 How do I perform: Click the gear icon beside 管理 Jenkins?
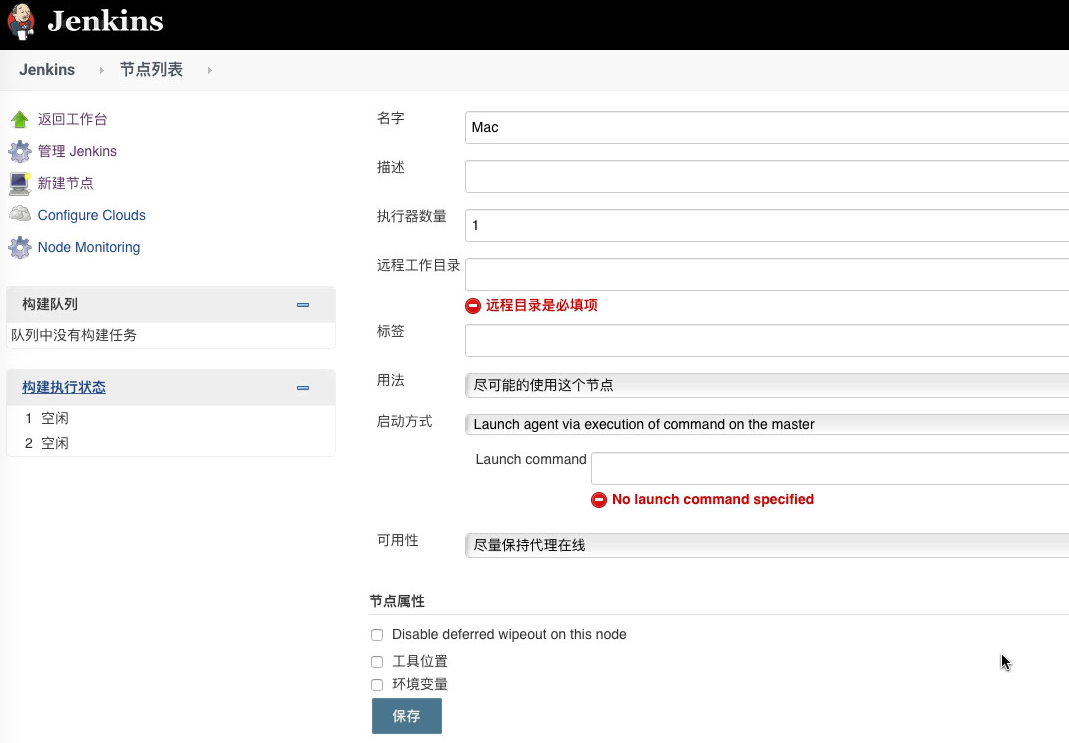tap(20, 152)
